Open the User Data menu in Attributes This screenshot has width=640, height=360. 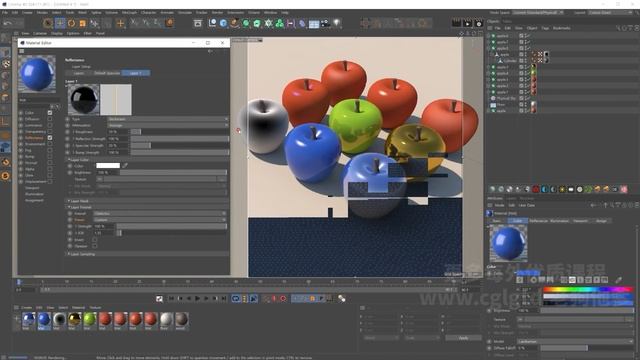pos(527,205)
